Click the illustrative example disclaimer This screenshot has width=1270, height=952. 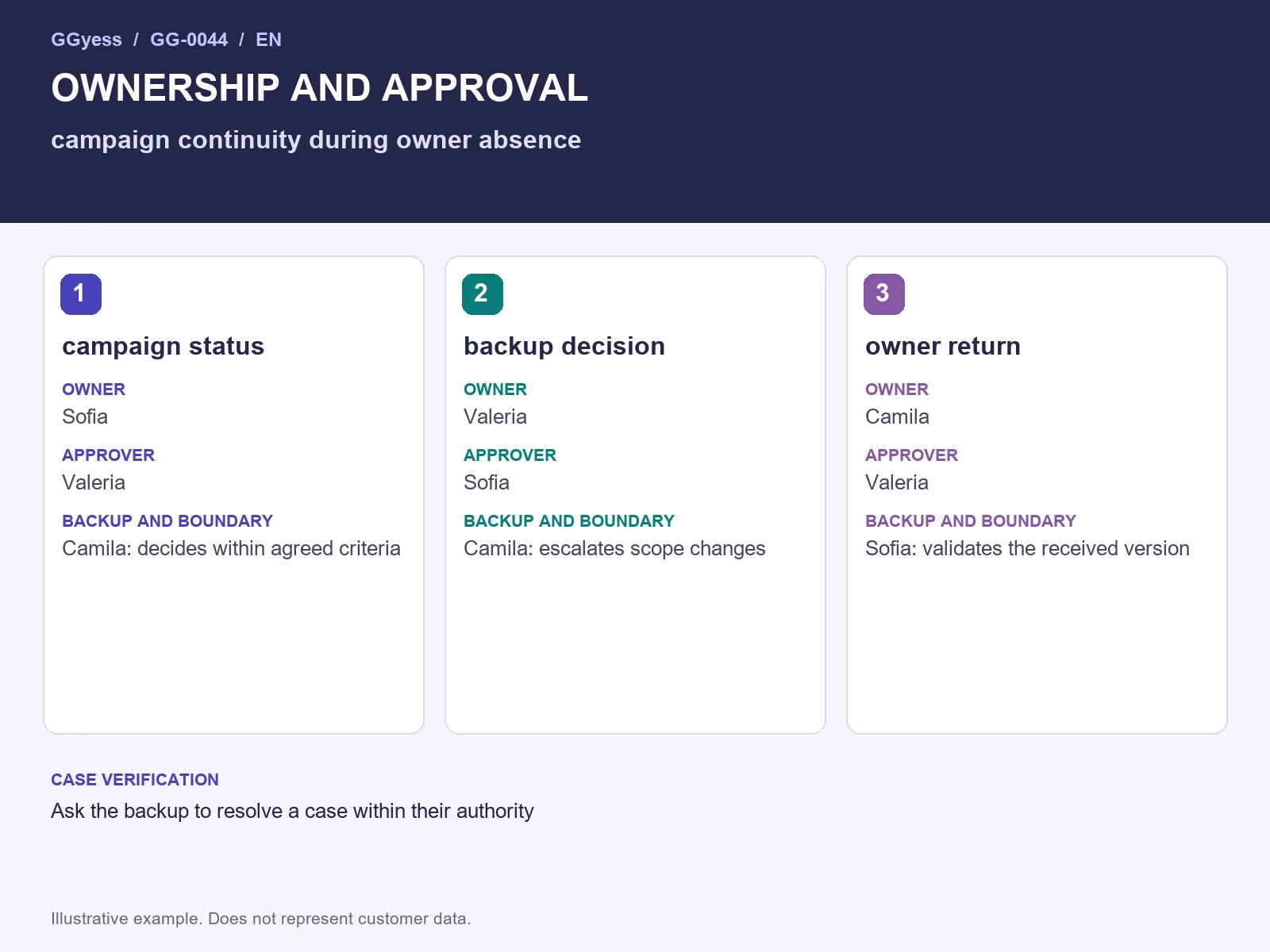pyautogui.click(x=261, y=919)
